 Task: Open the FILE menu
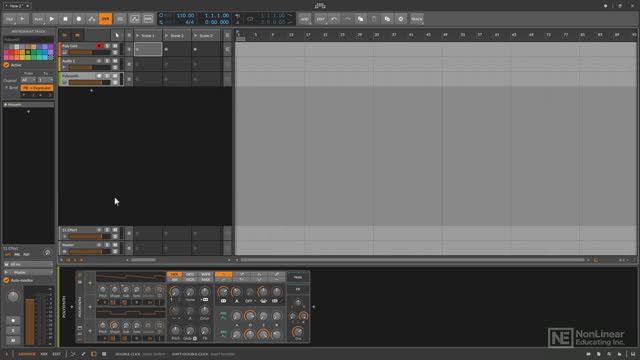coord(9,19)
